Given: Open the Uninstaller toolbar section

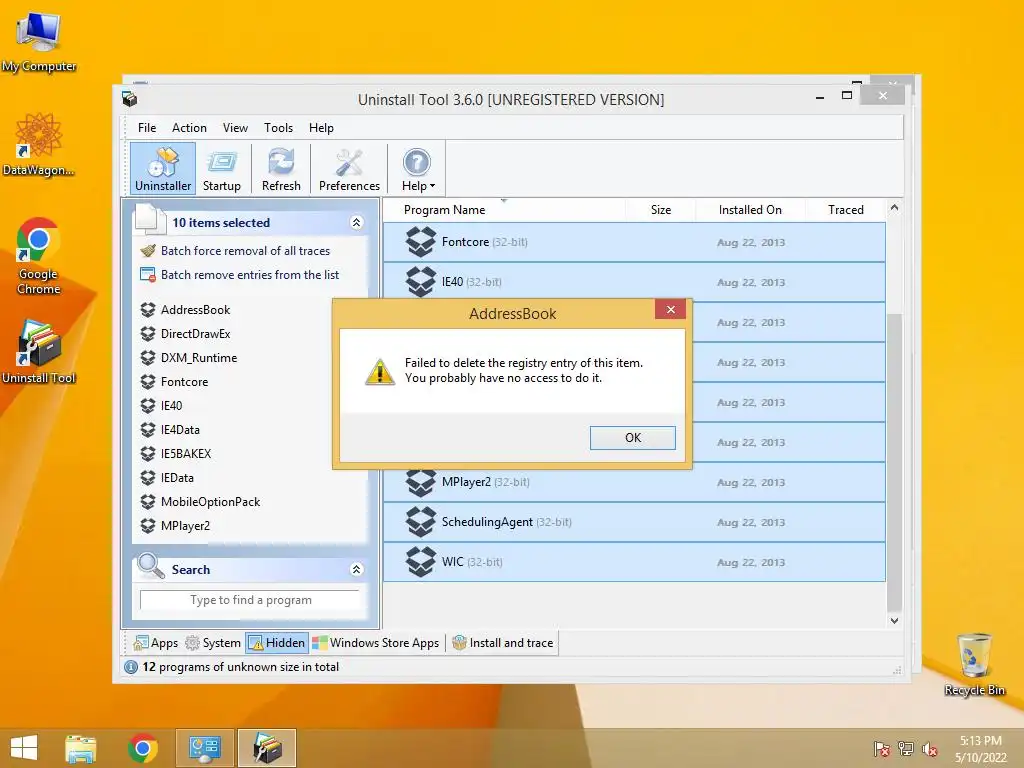Looking at the screenshot, I should pyautogui.click(x=163, y=168).
